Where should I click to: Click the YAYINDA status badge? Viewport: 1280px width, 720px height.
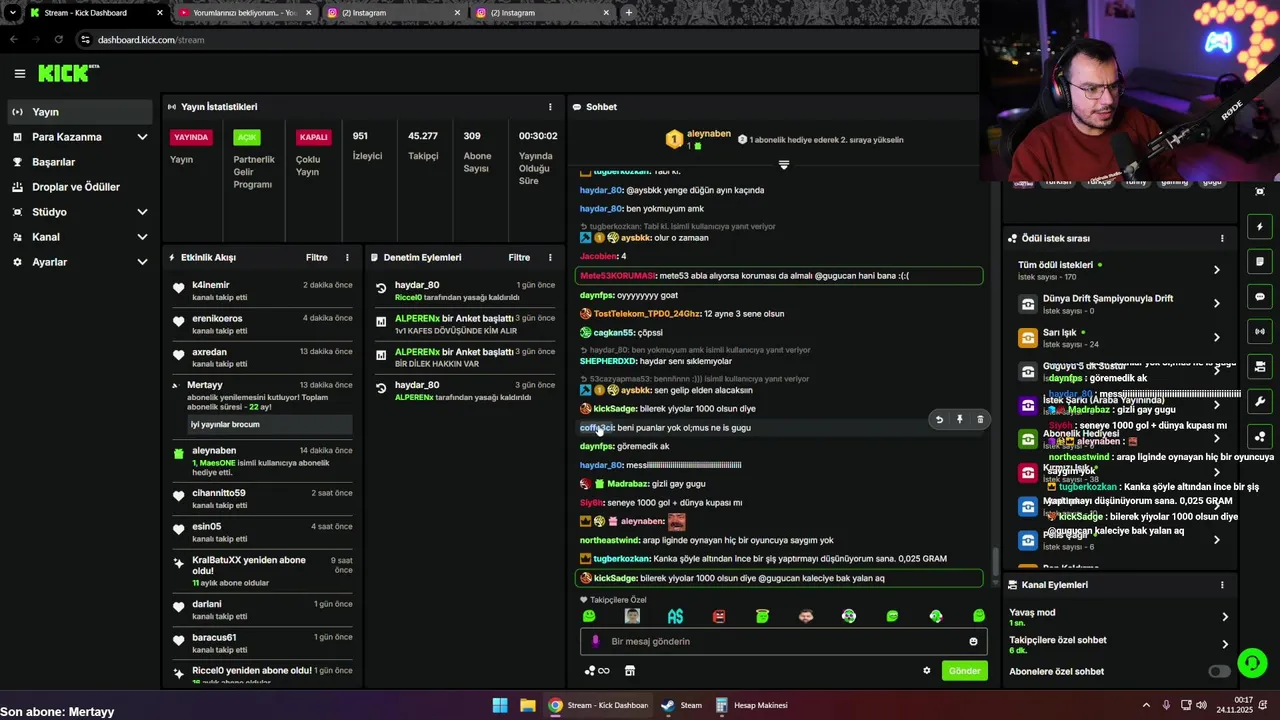(x=191, y=137)
